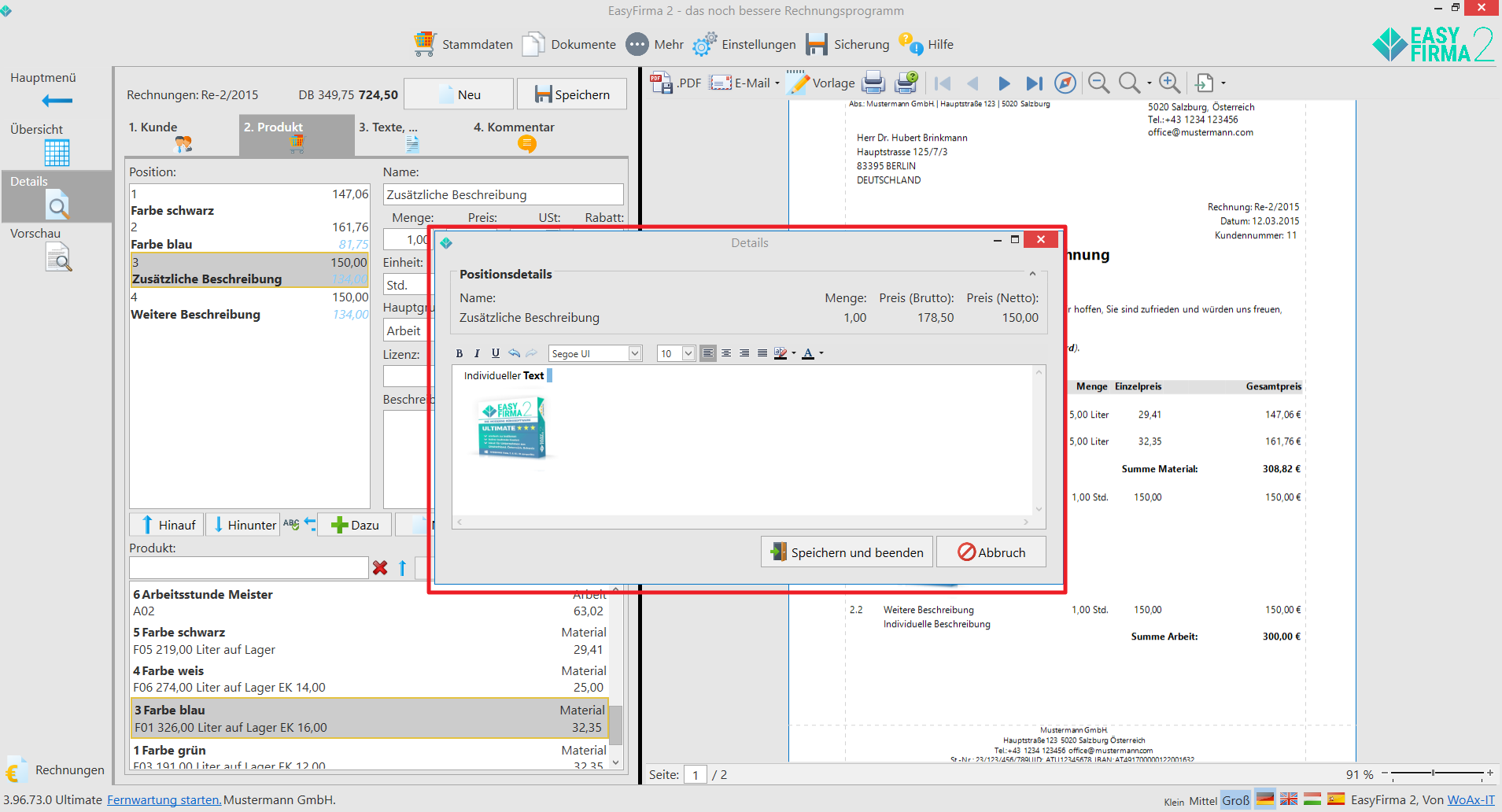
Task: Click the compass navigation icon
Action: [x=1065, y=83]
